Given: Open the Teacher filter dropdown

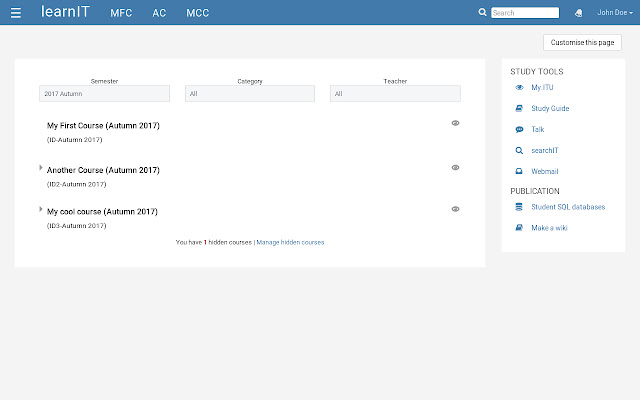Looking at the screenshot, I should [395, 94].
